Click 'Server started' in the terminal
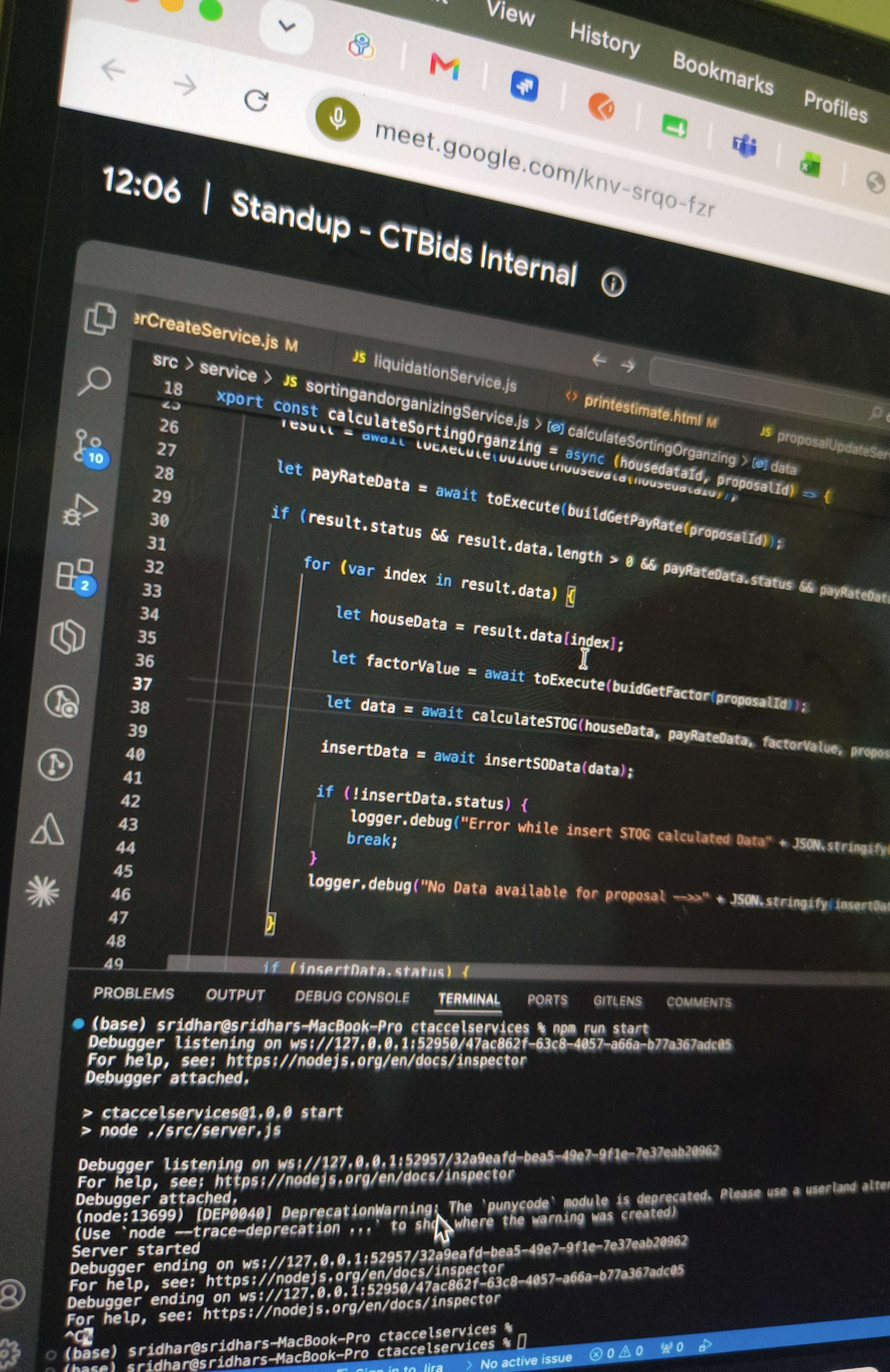 (x=136, y=1249)
